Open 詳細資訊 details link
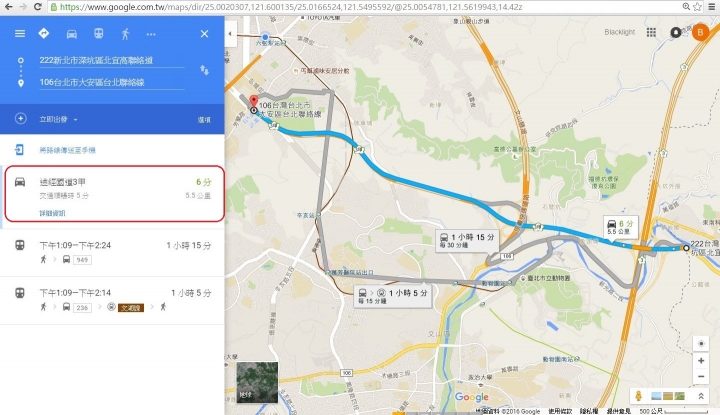The width and height of the screenshot is (720, 415). pyautogui.click(x=52, y=213)
